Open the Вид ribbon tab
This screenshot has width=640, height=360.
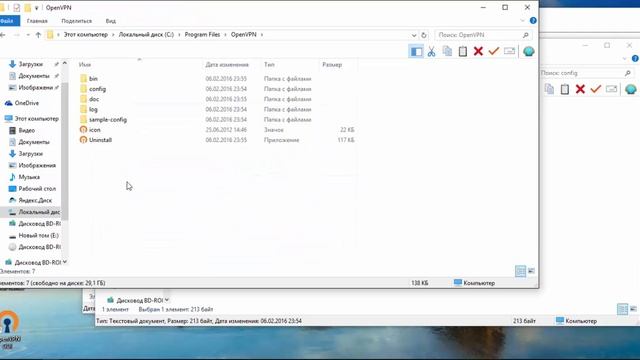(111, 21)
